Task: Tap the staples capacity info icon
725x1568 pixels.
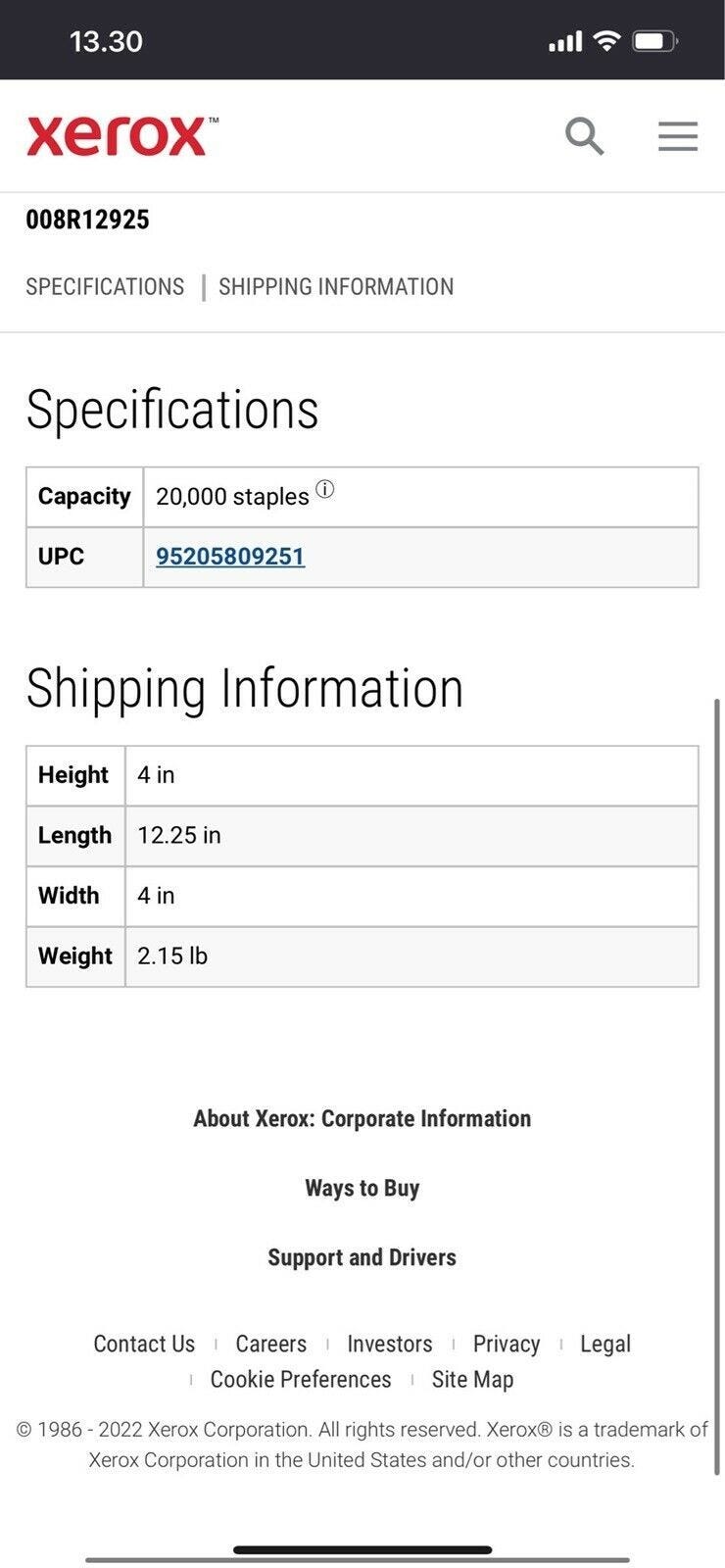Action: coord(325,489)
